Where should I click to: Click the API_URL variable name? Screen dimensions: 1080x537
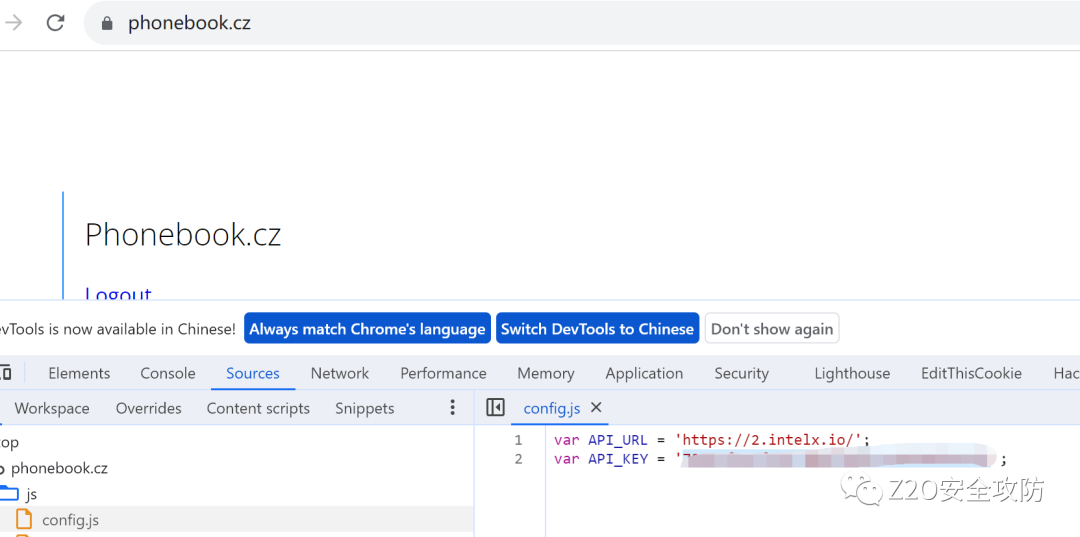[618, 440]
